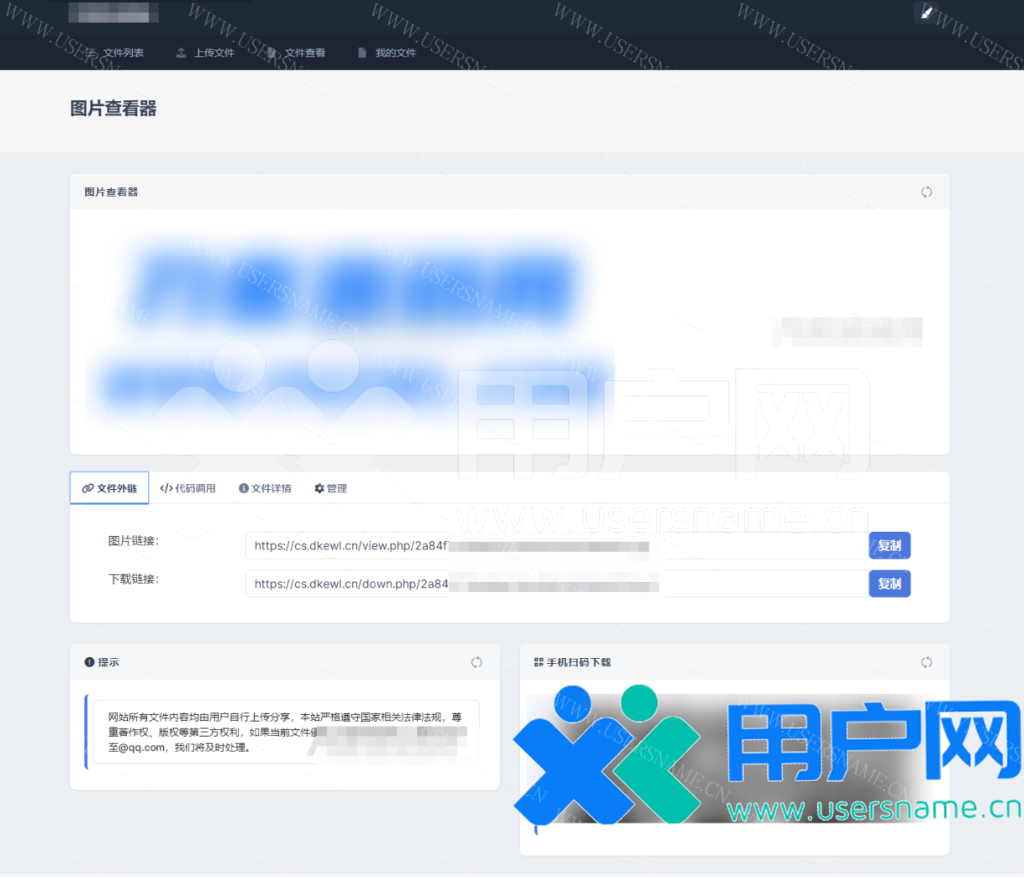This screenshot has width=1024, height=877.
Task: Open the 文件详情 tab
Action: (265, 488)
